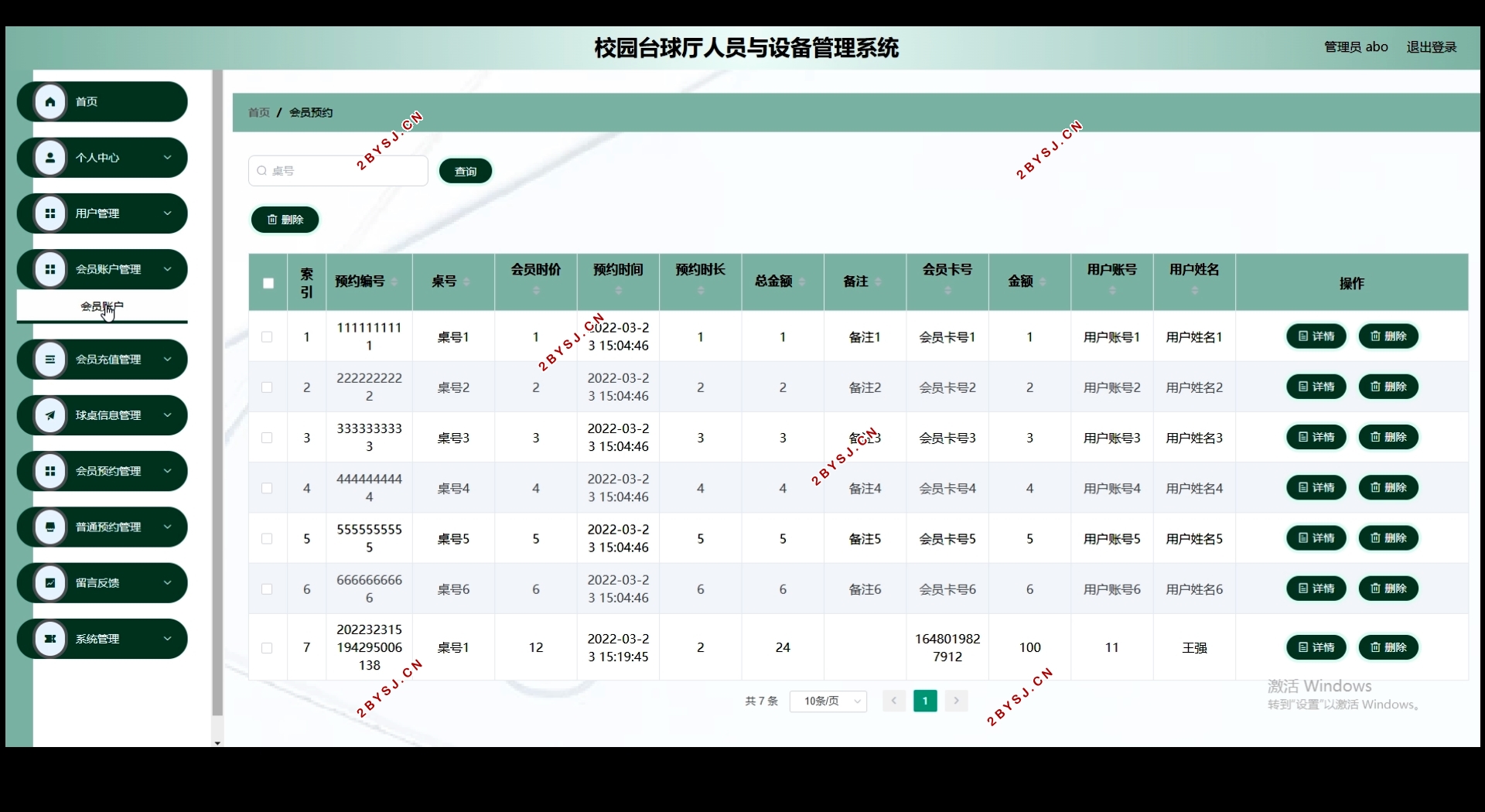Check the row 6 checkbox
The image size is (1485, 812).
[267, 589]
